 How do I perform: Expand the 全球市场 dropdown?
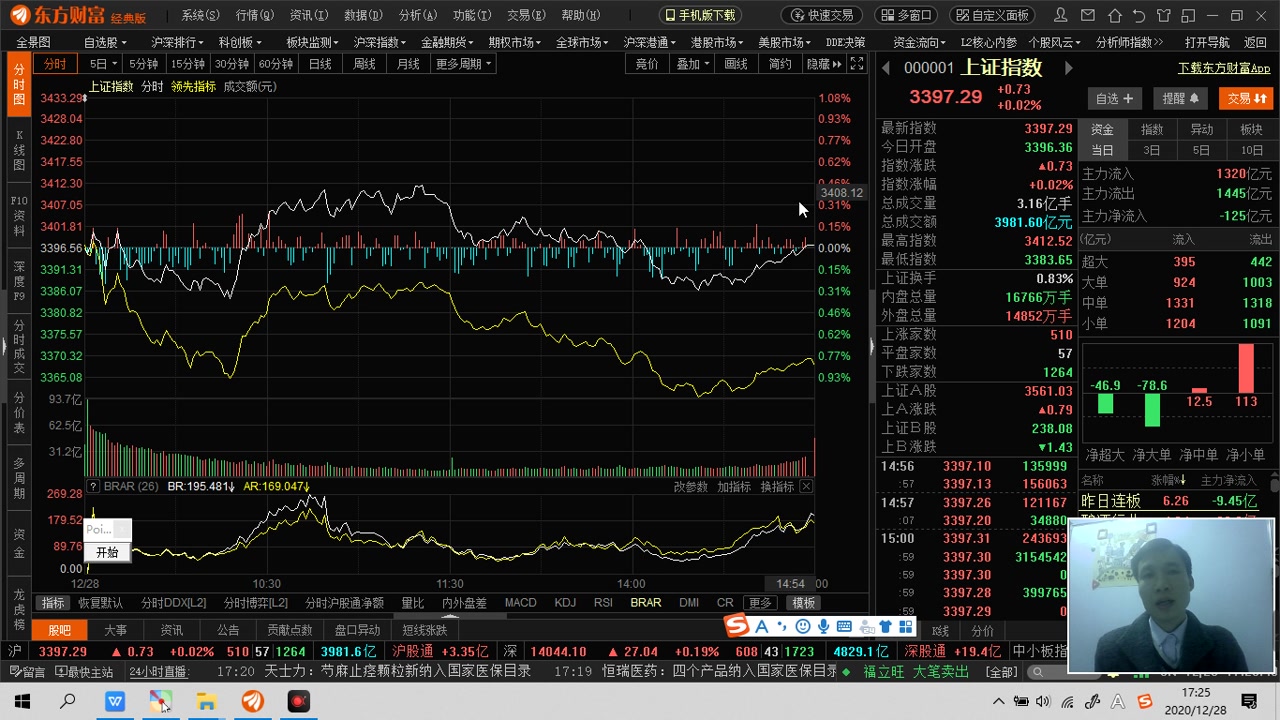[x=583, y=42]
